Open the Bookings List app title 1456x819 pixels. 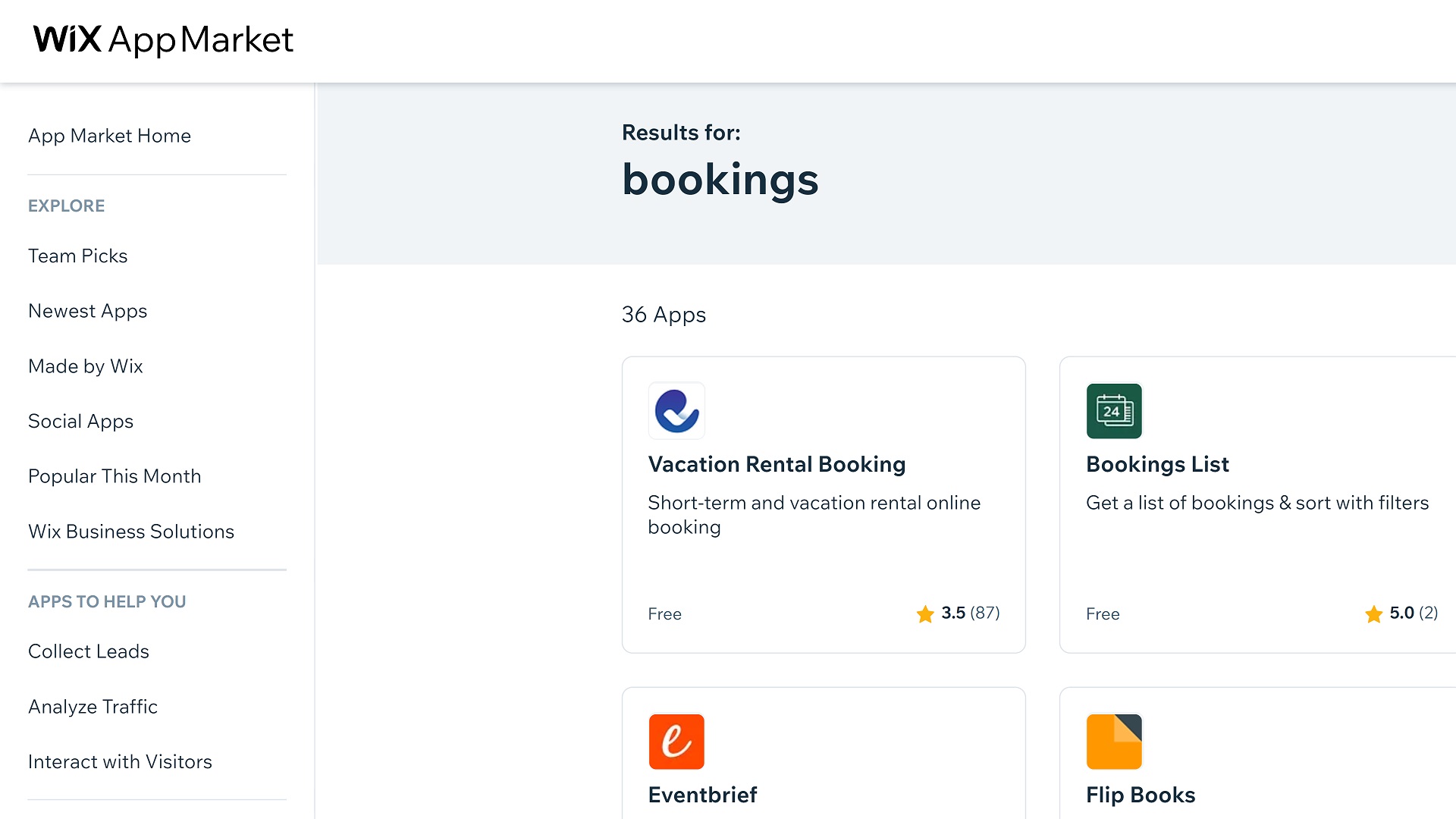click(x=1157, y=464)
